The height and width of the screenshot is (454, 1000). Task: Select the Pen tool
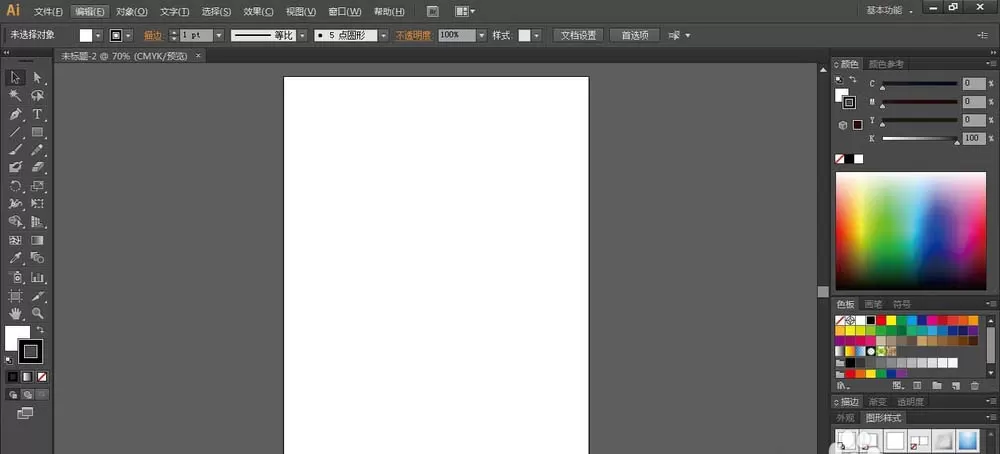pos(15,114)
